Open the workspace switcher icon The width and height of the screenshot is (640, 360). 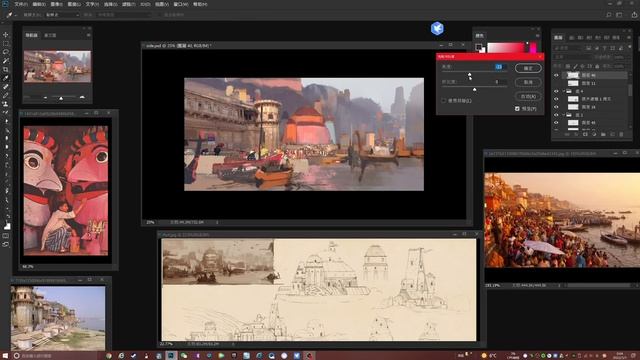pyautogui.click(x=620, y=15)
